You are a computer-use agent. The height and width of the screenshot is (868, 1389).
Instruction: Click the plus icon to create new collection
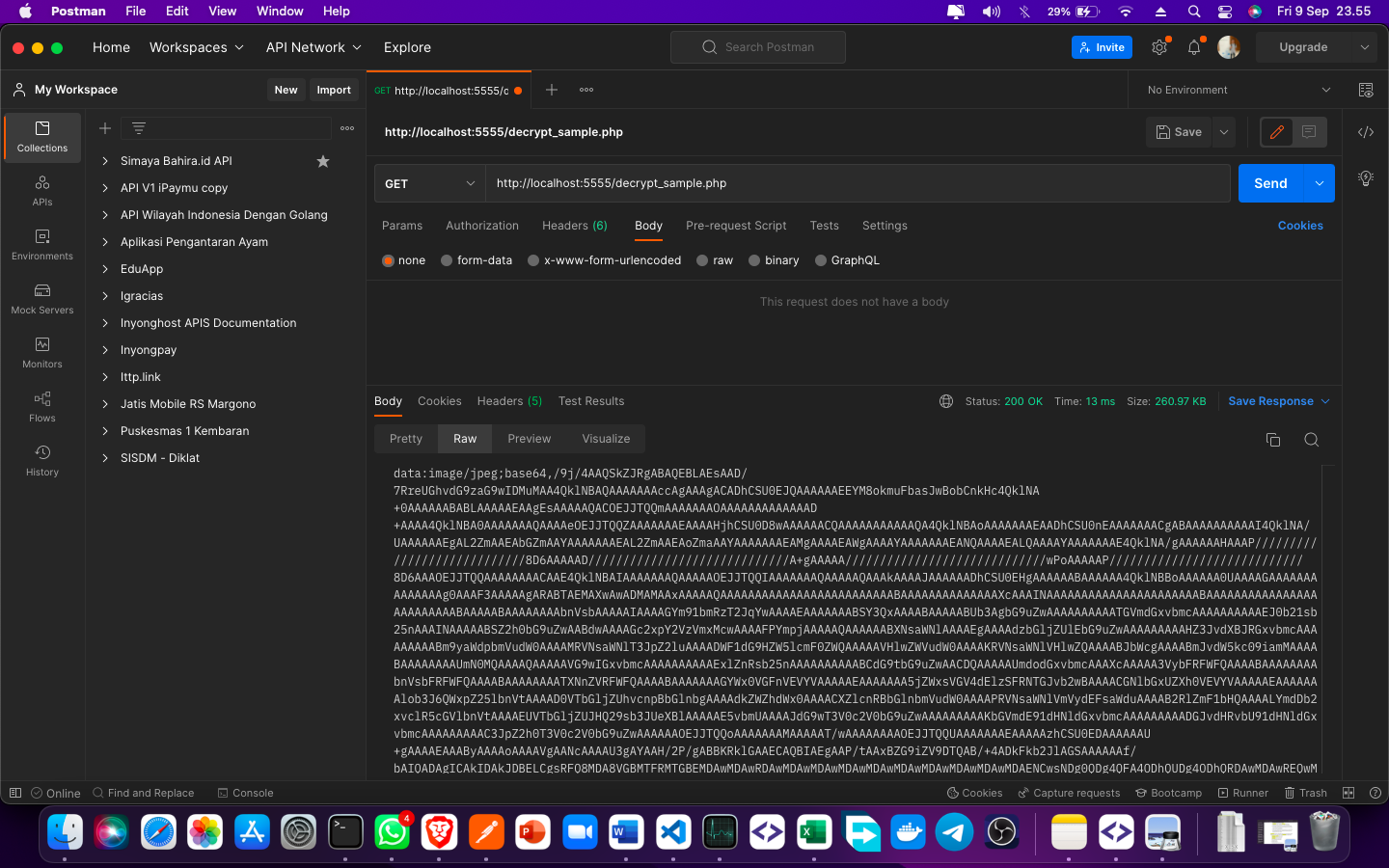105,128
